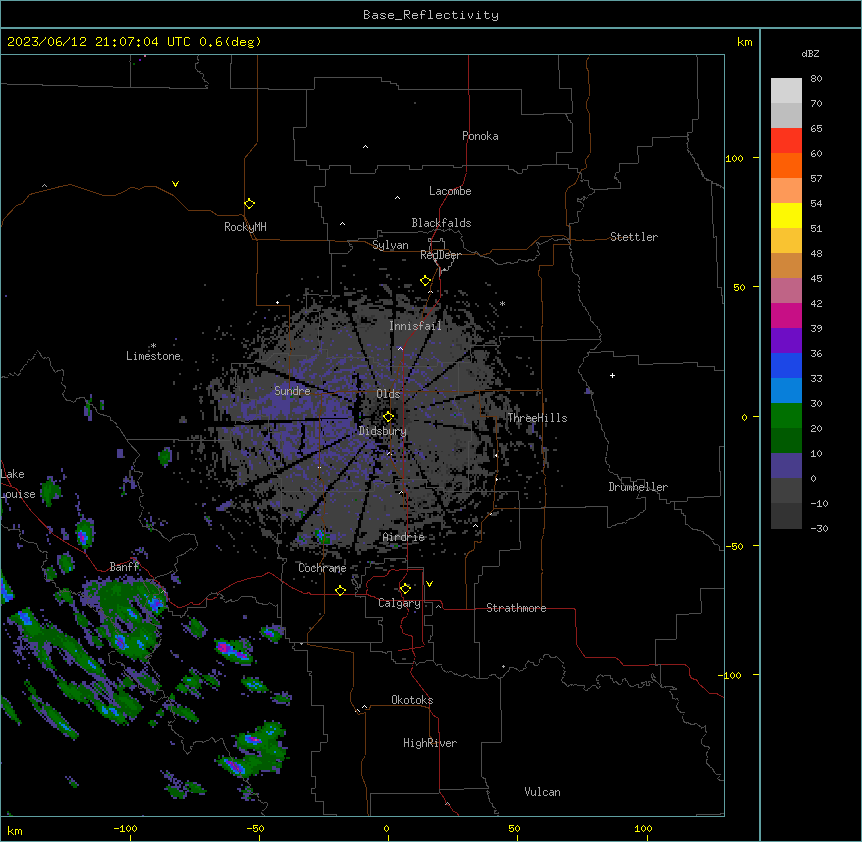Click the Sundre town label

[x=292, y=391]
